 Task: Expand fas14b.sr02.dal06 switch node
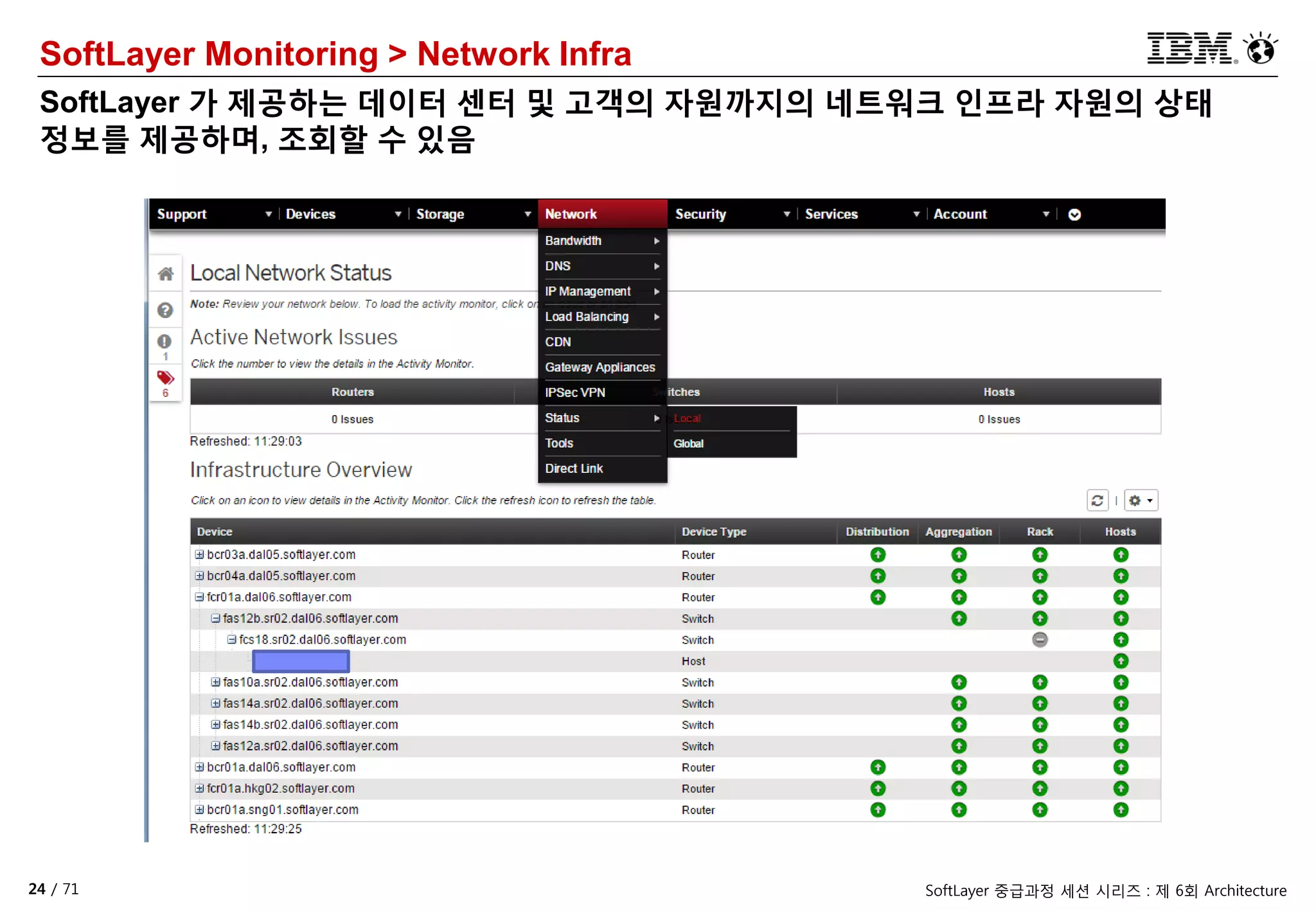(216, 725)
